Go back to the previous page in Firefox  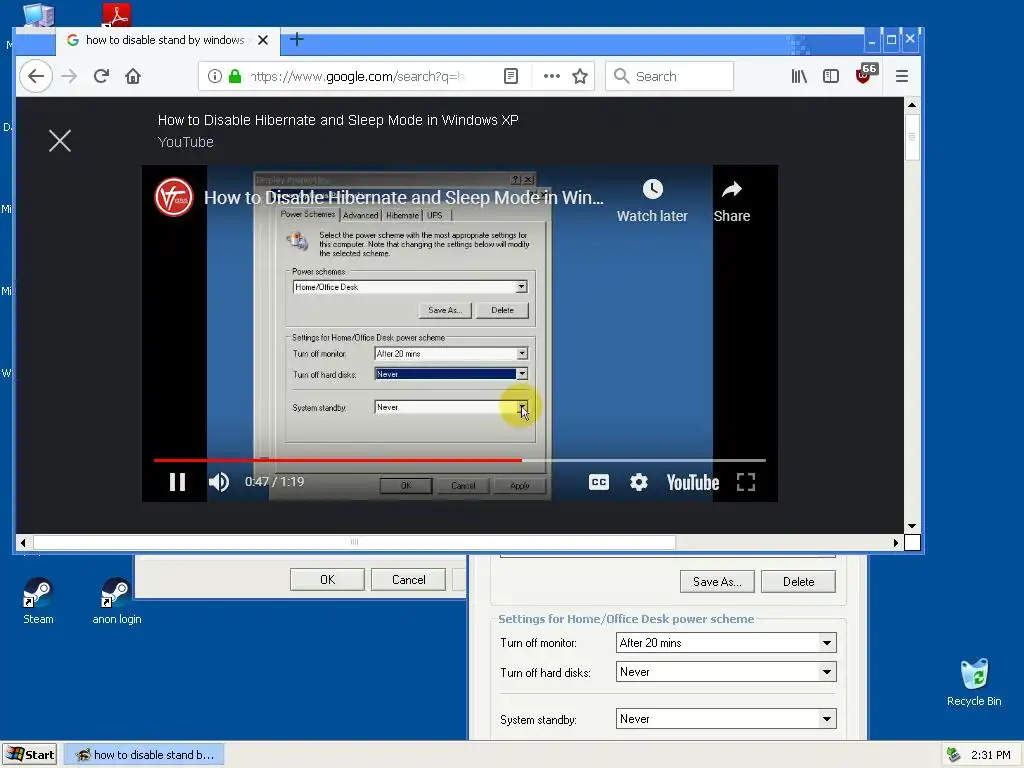pos(36,76)
